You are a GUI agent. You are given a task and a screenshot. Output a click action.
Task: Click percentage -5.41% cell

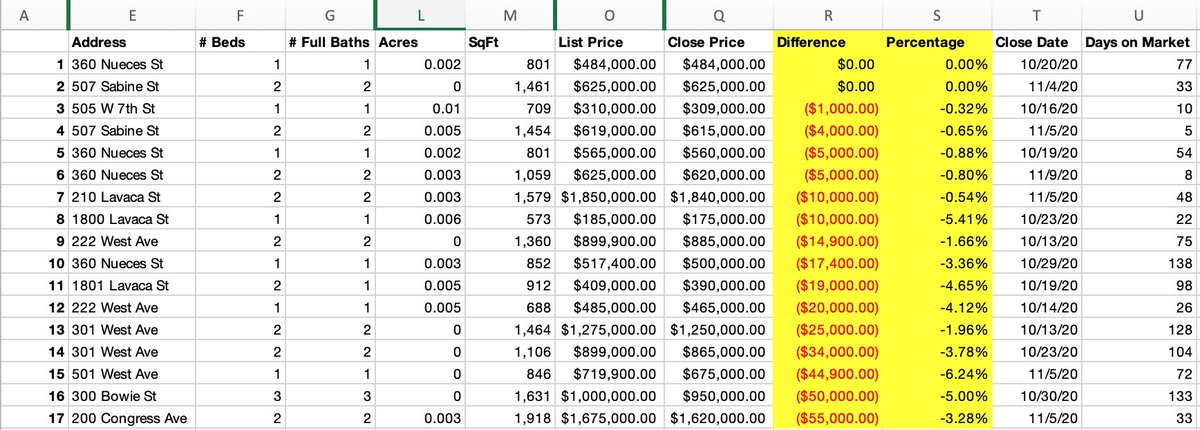tap(936, 218)
